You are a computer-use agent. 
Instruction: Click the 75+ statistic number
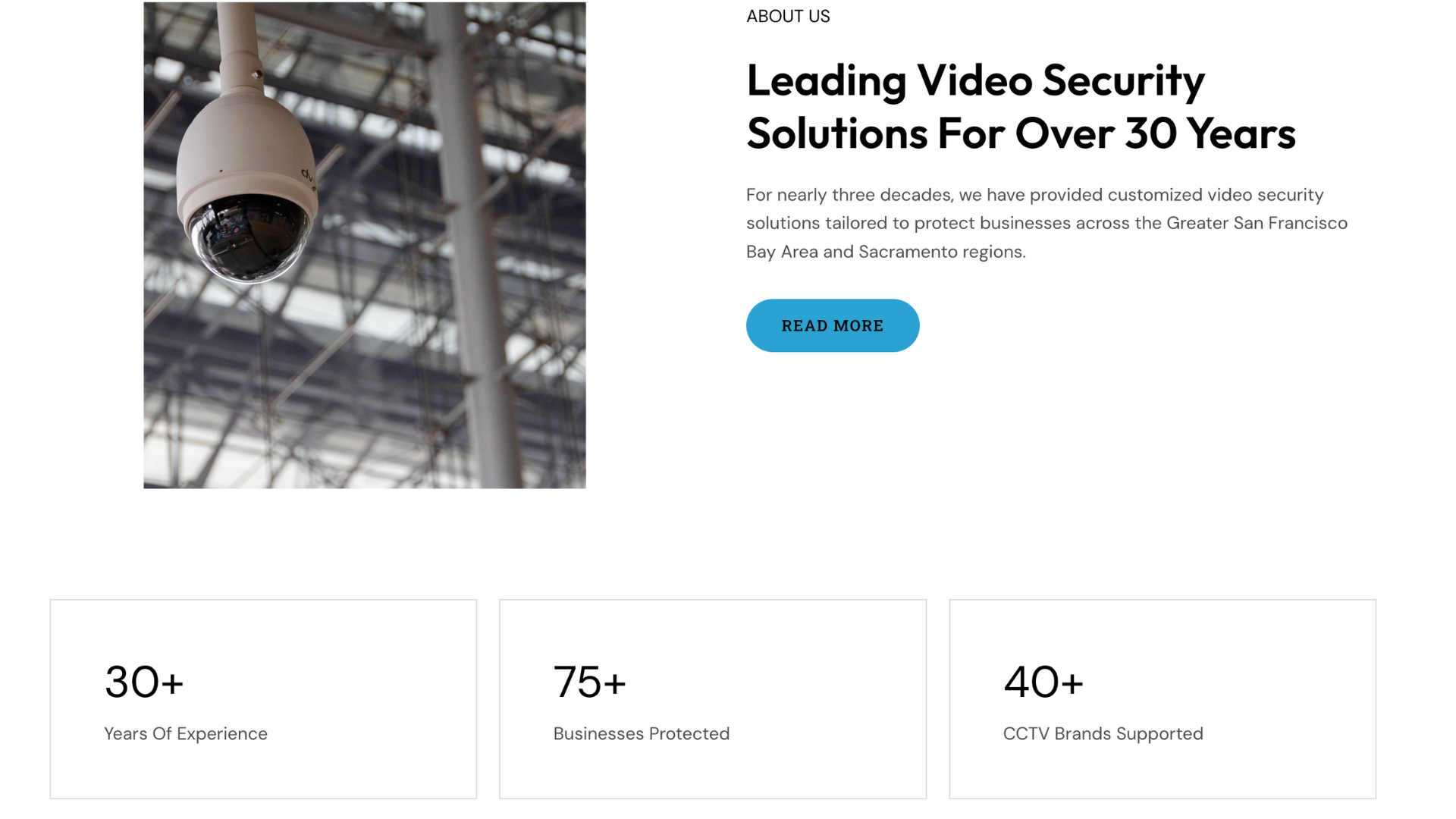(x=590, y=681)
